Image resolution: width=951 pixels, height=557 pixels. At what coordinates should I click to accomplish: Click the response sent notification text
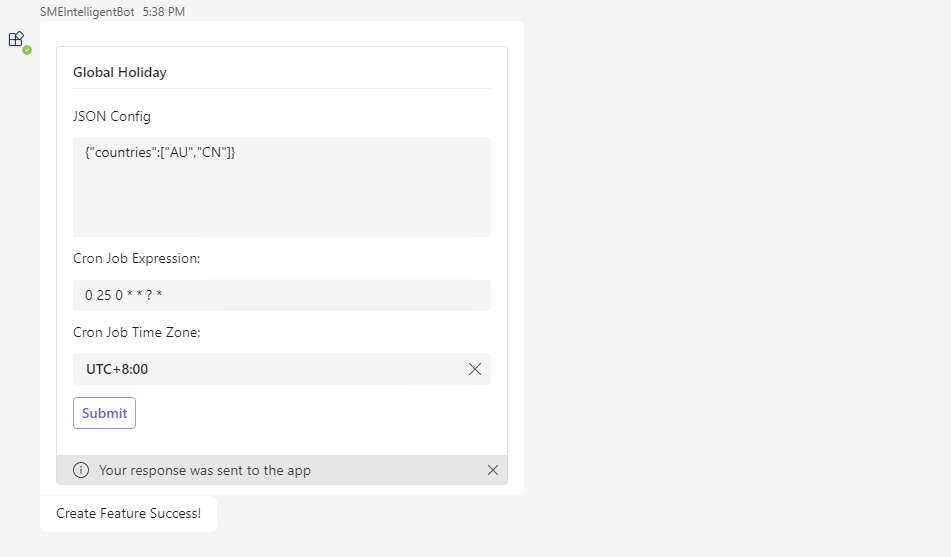pos(205,470)
